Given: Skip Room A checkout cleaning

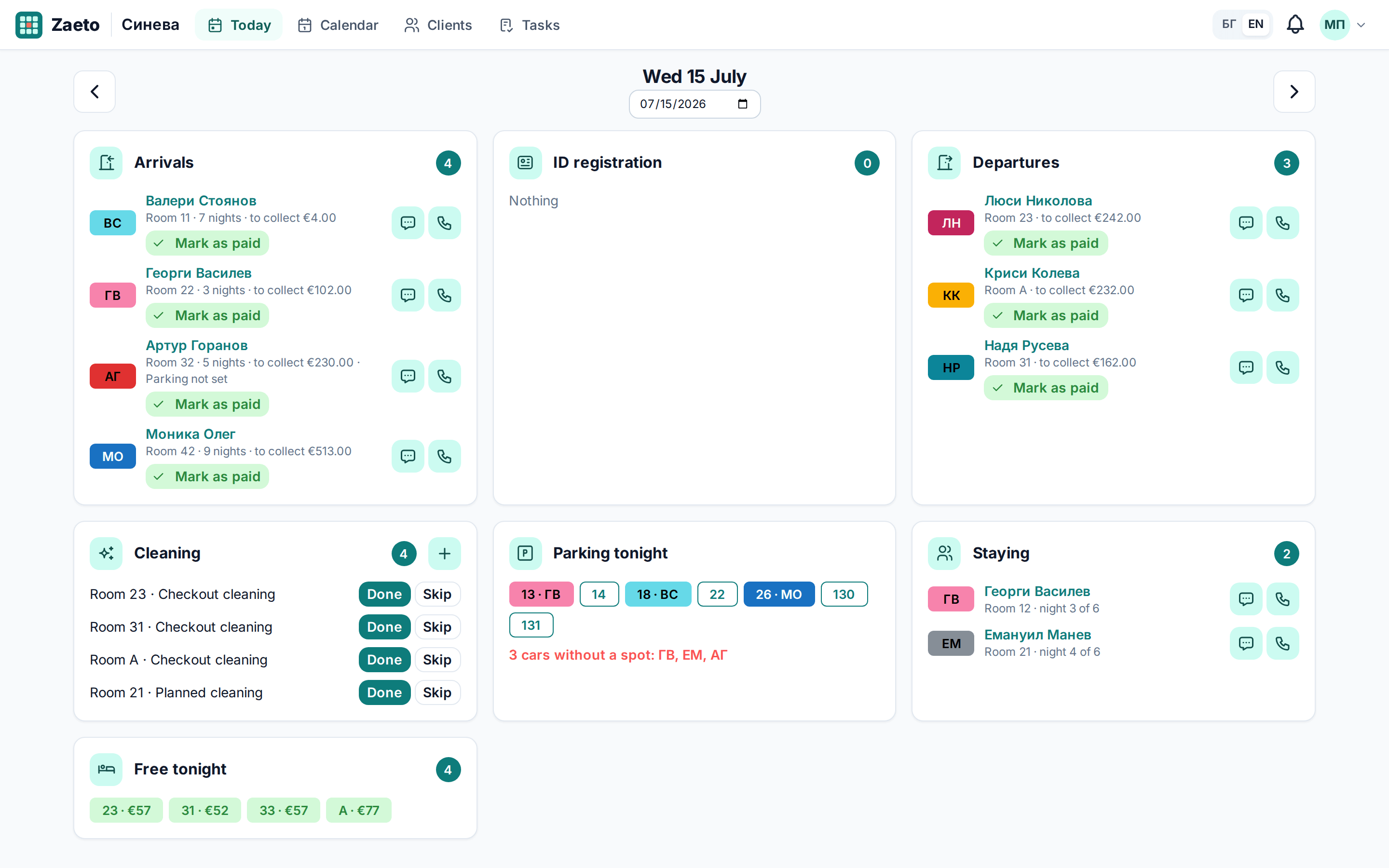Looking at the screenshot, I should coord(437,660).
